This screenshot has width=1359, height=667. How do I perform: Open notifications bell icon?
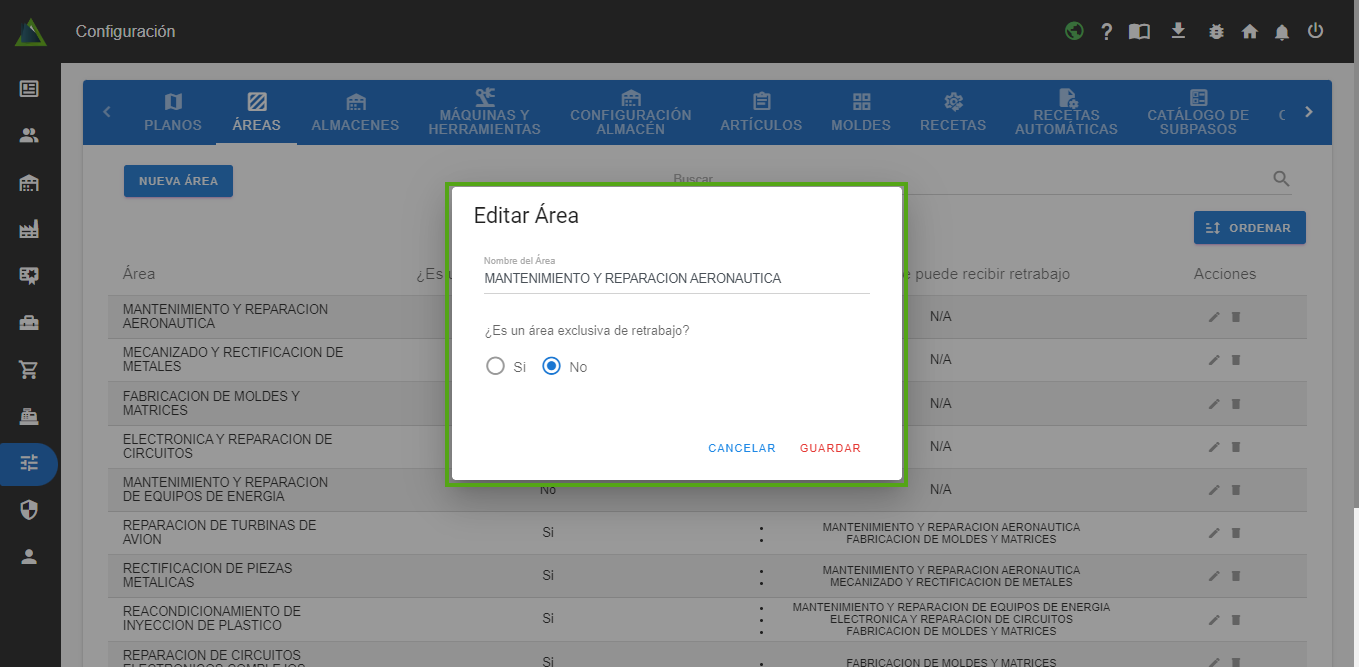point(1281,32)
